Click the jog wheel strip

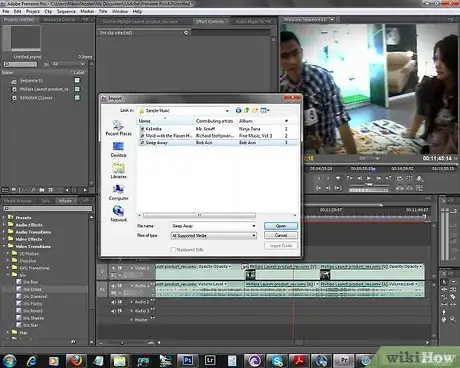click(369, 190)
